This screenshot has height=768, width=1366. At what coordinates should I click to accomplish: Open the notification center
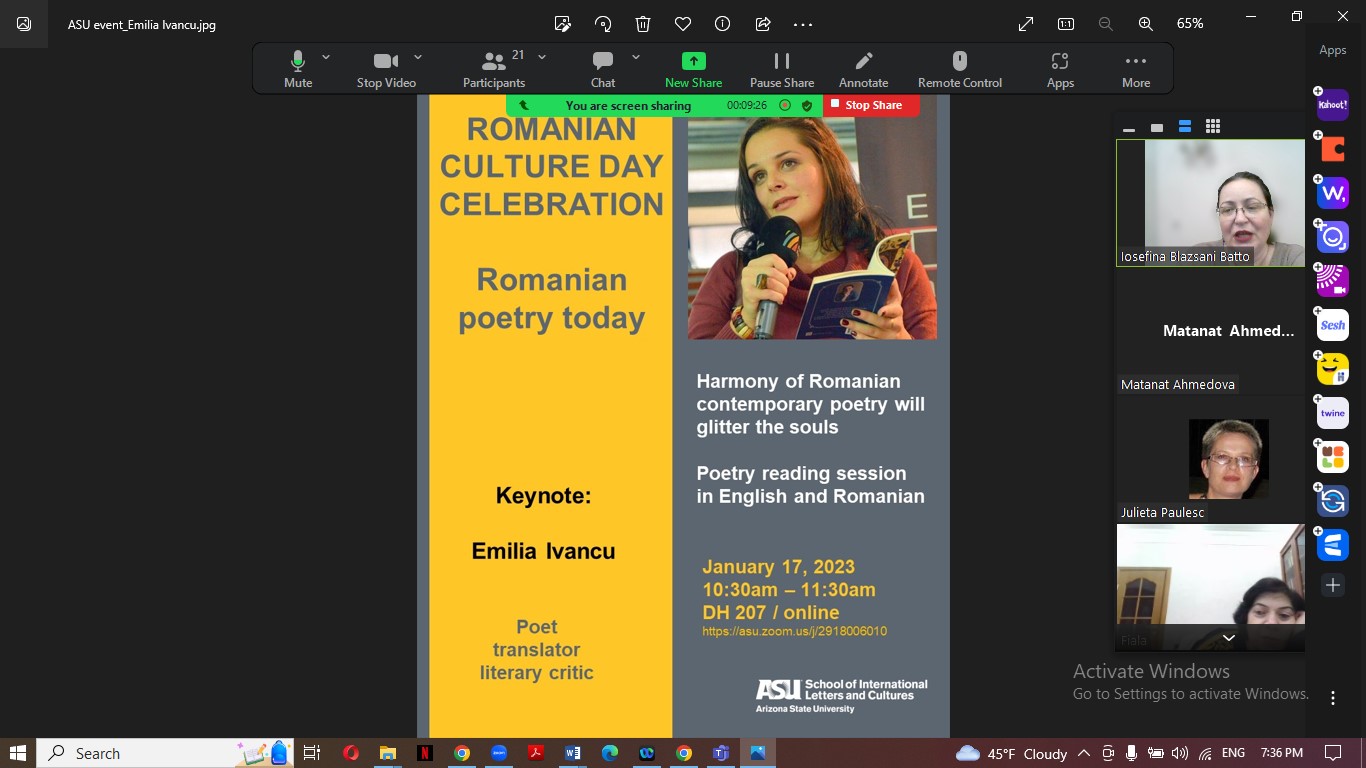[x=1333, y=753]
